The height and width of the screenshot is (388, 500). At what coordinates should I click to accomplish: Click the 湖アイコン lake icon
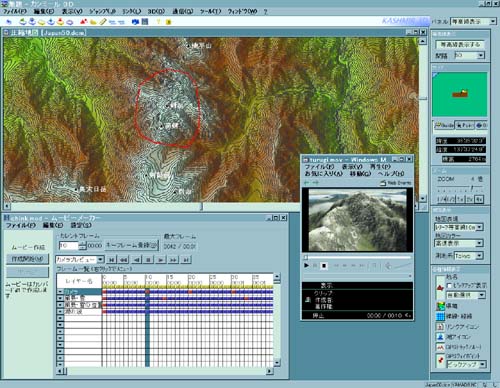coord(440,337)
